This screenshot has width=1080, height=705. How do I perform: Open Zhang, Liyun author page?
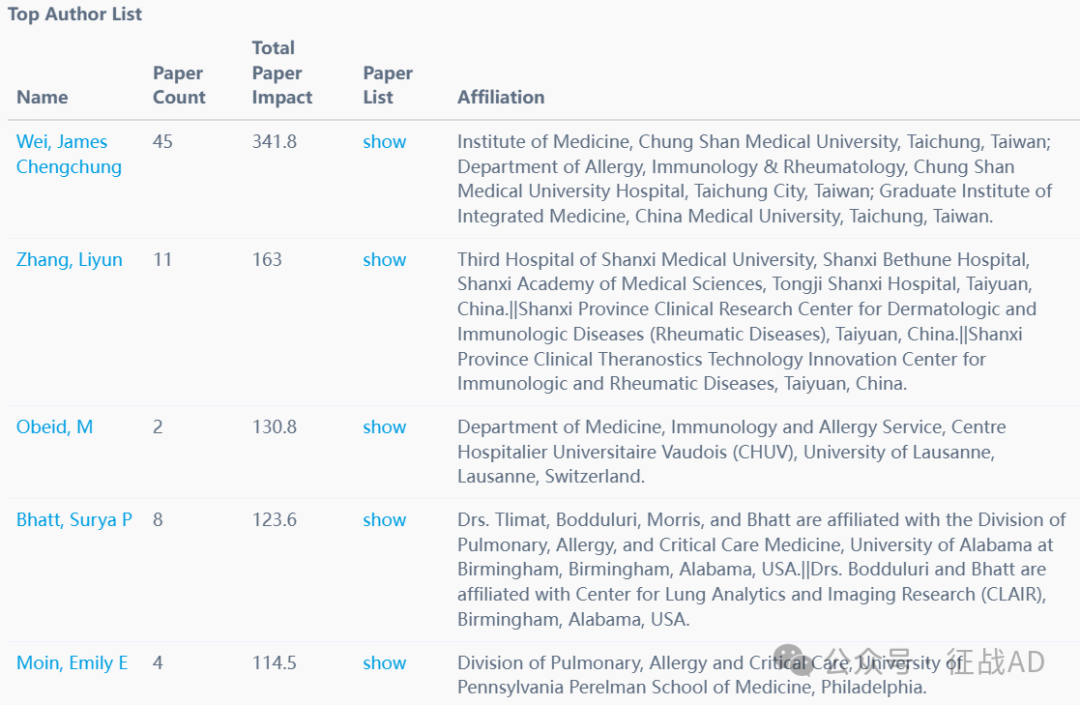pyautogui.click(x=69, y=260)
